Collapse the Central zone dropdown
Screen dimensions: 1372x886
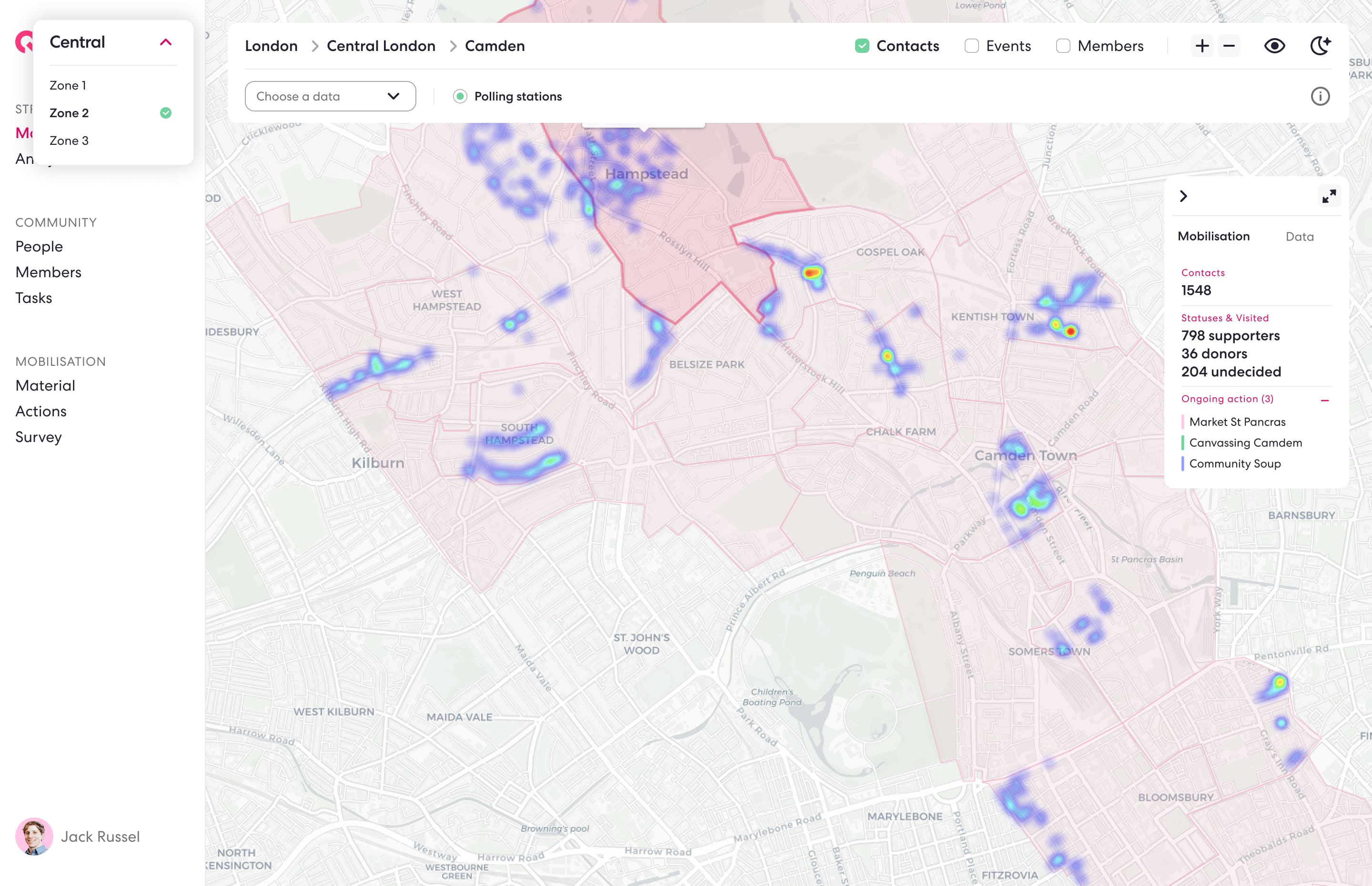point(166,42)
